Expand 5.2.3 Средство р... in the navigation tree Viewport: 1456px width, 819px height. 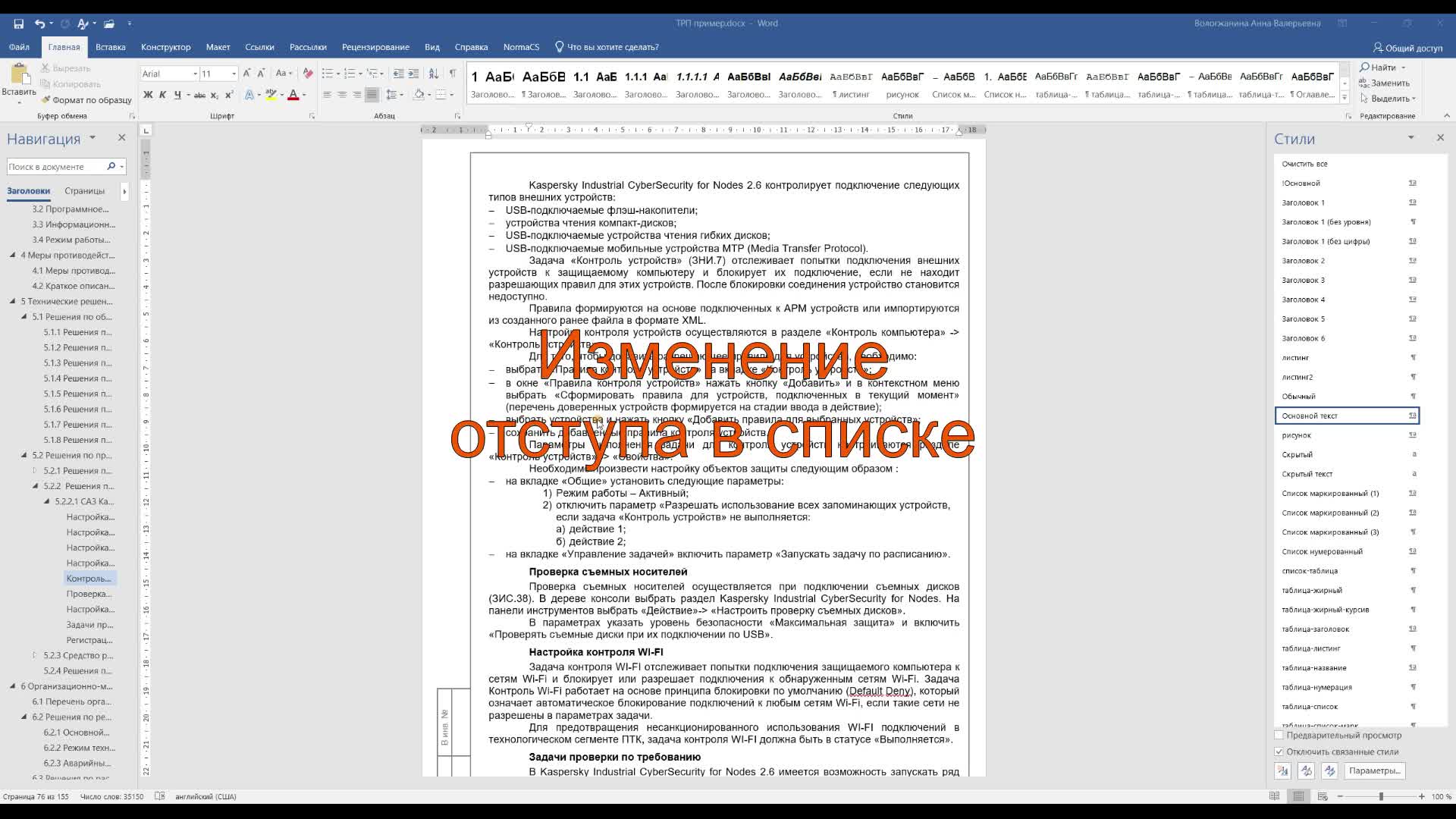[x=35, y=655]
